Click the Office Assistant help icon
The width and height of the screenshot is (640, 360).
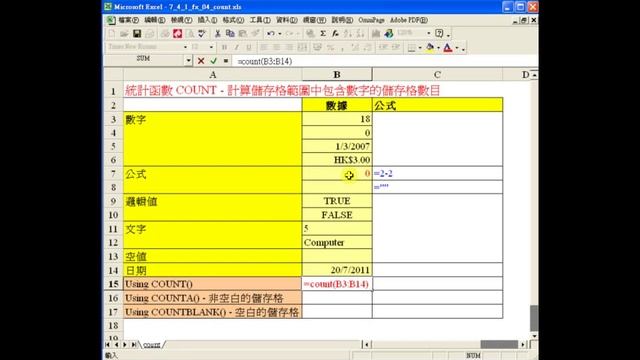pos(439,33)
